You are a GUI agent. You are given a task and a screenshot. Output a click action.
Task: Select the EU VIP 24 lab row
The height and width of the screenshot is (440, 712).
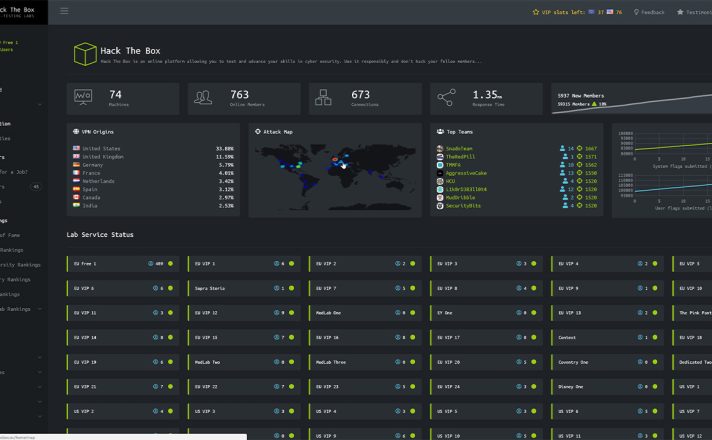click(486, 387)
